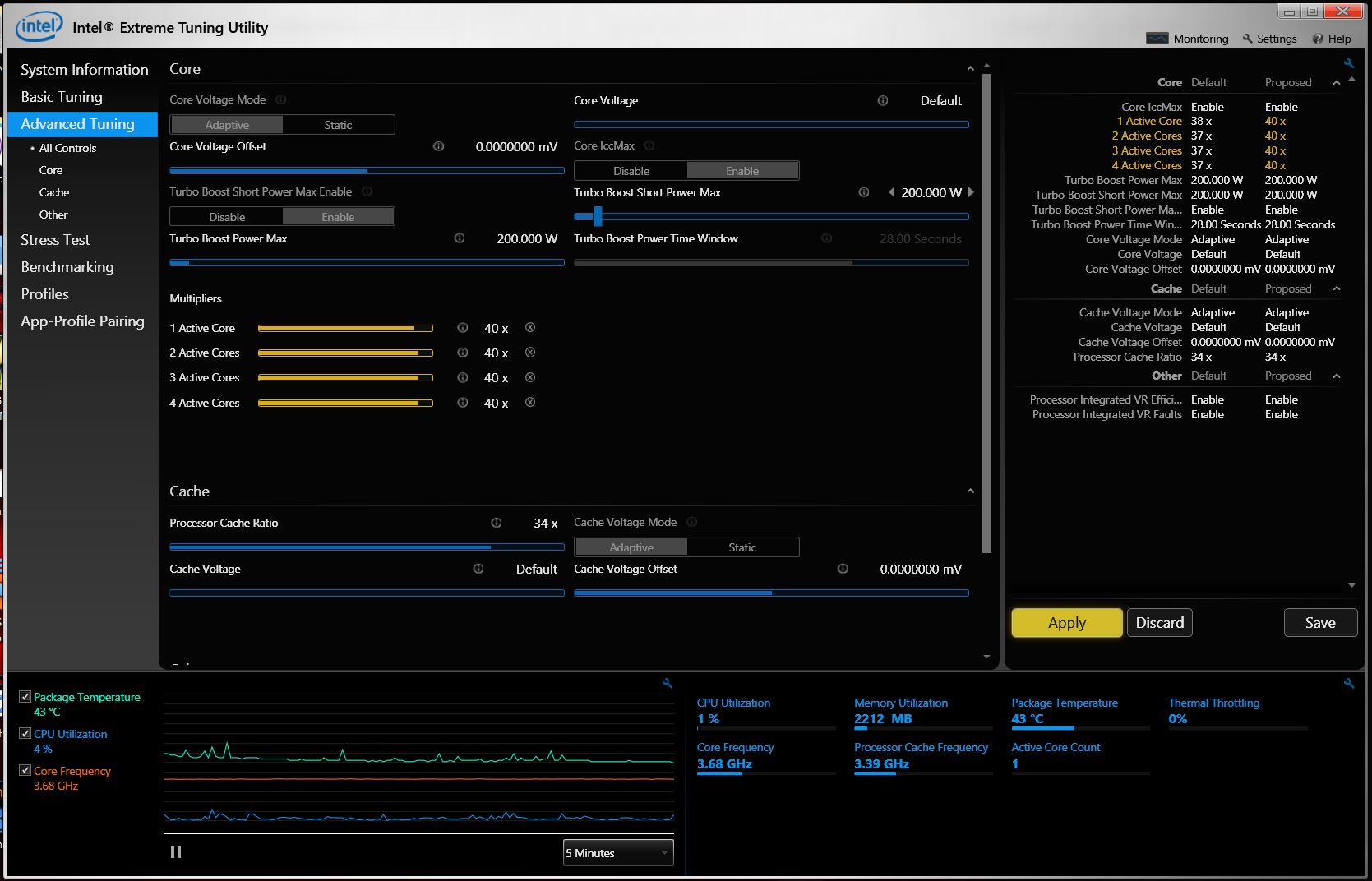Image resolution: width=1372 pixels, height=881 pixels.
Task: Increase Turbo Boost Short Power Max with right arrow
Action: pos(971,192)
